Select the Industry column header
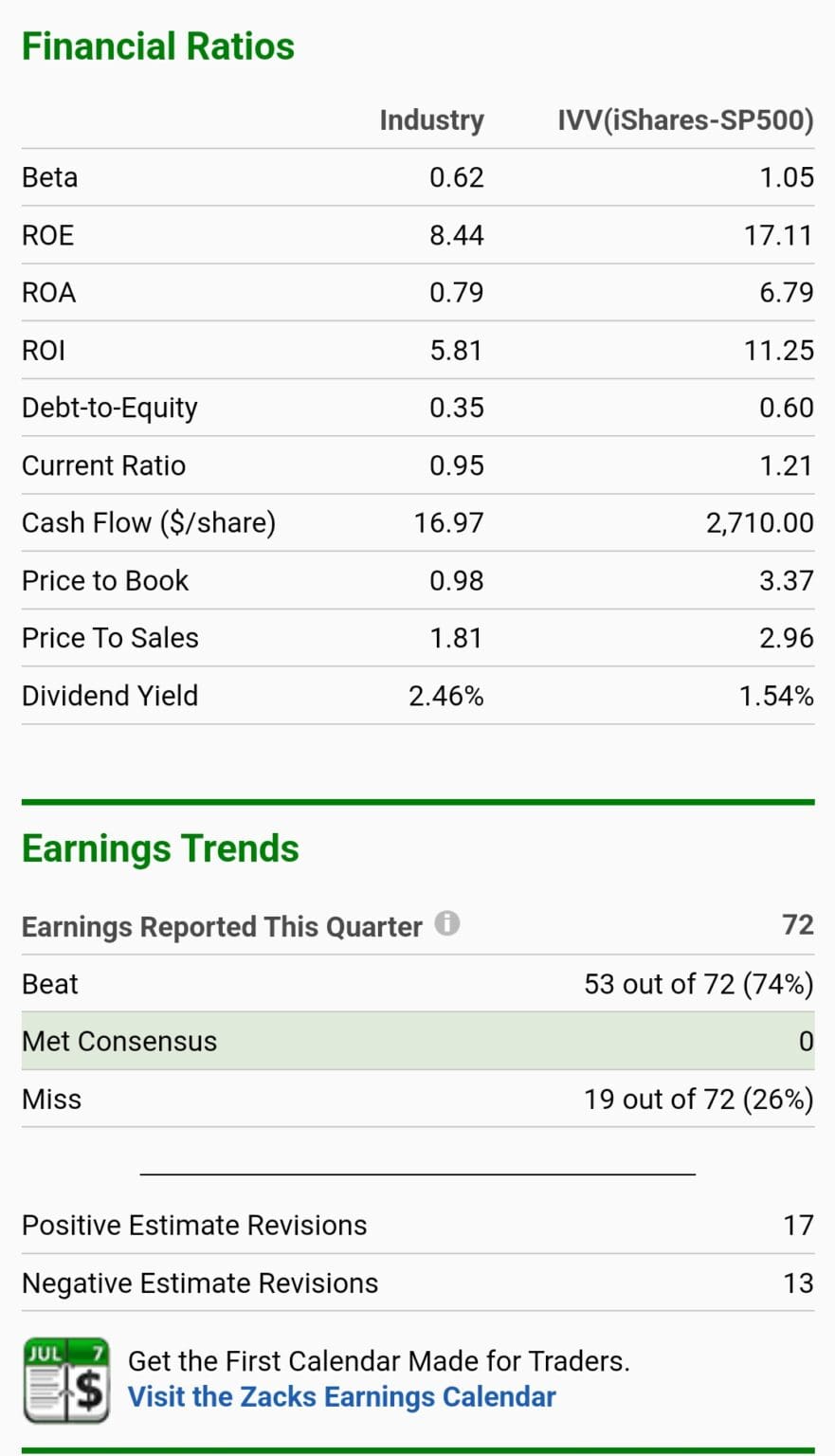 [431, 120]
